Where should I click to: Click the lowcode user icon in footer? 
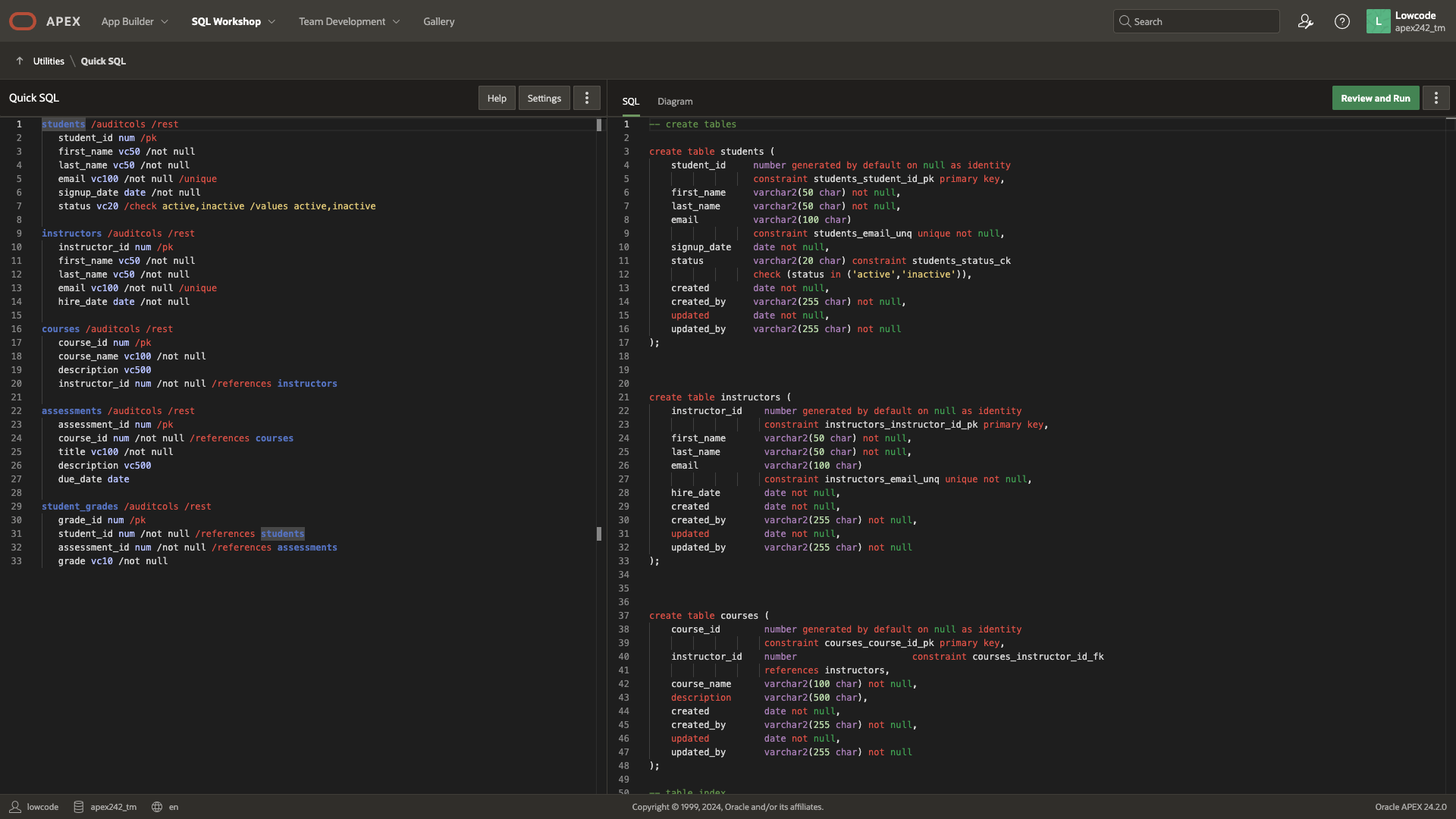coord(15,807)
